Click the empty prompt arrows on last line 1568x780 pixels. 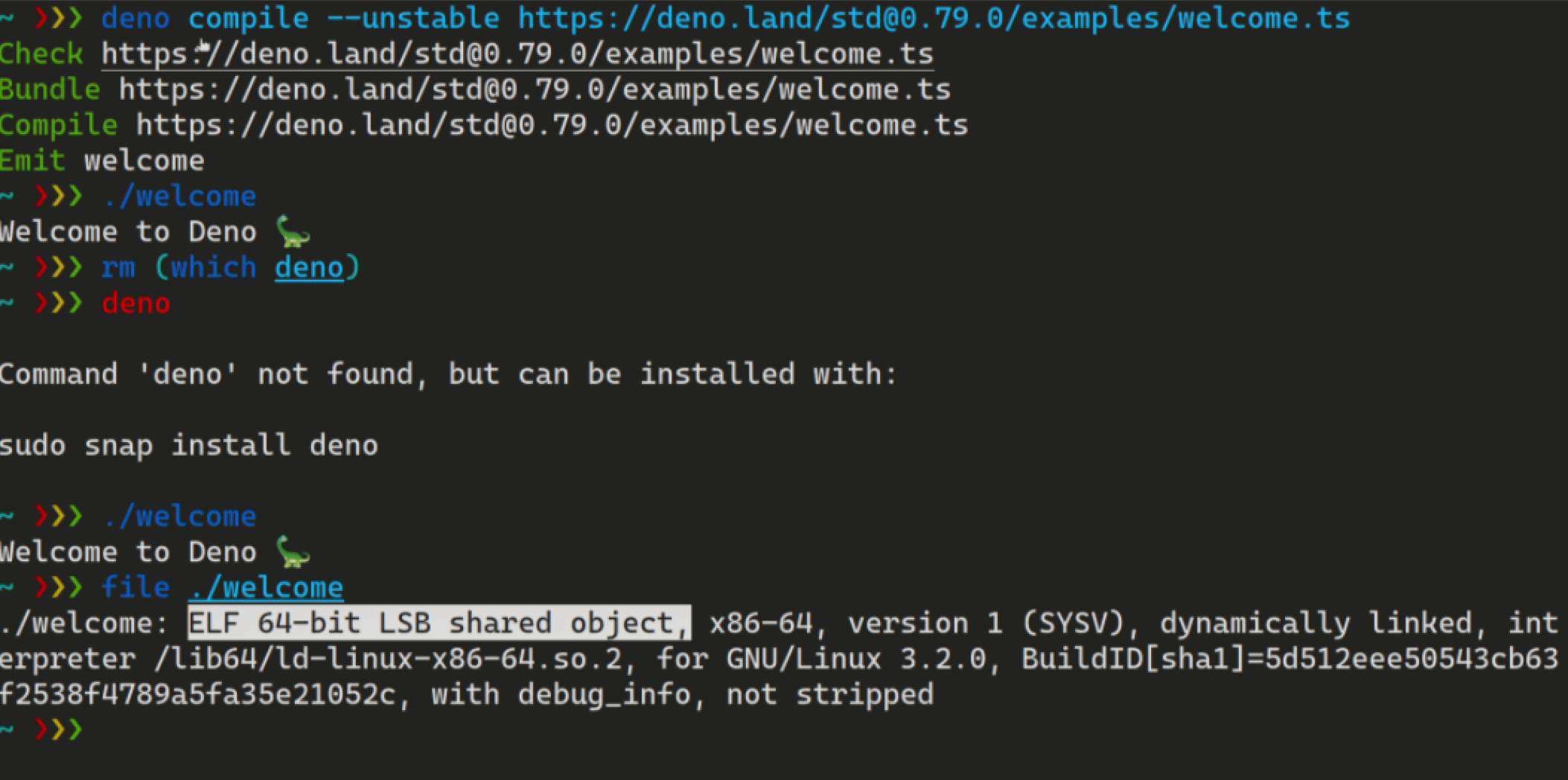coord(58,729)
